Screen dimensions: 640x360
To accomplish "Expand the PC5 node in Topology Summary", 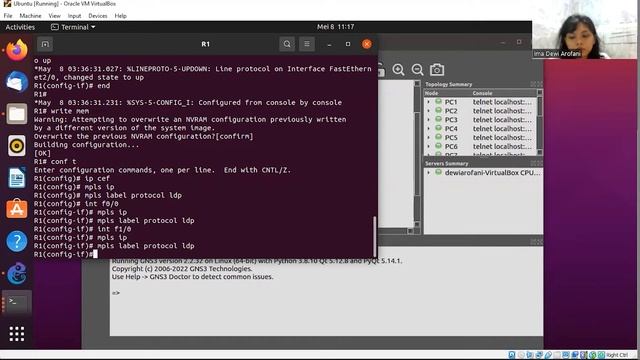I will pyautogui.click(x=429, y=138).
